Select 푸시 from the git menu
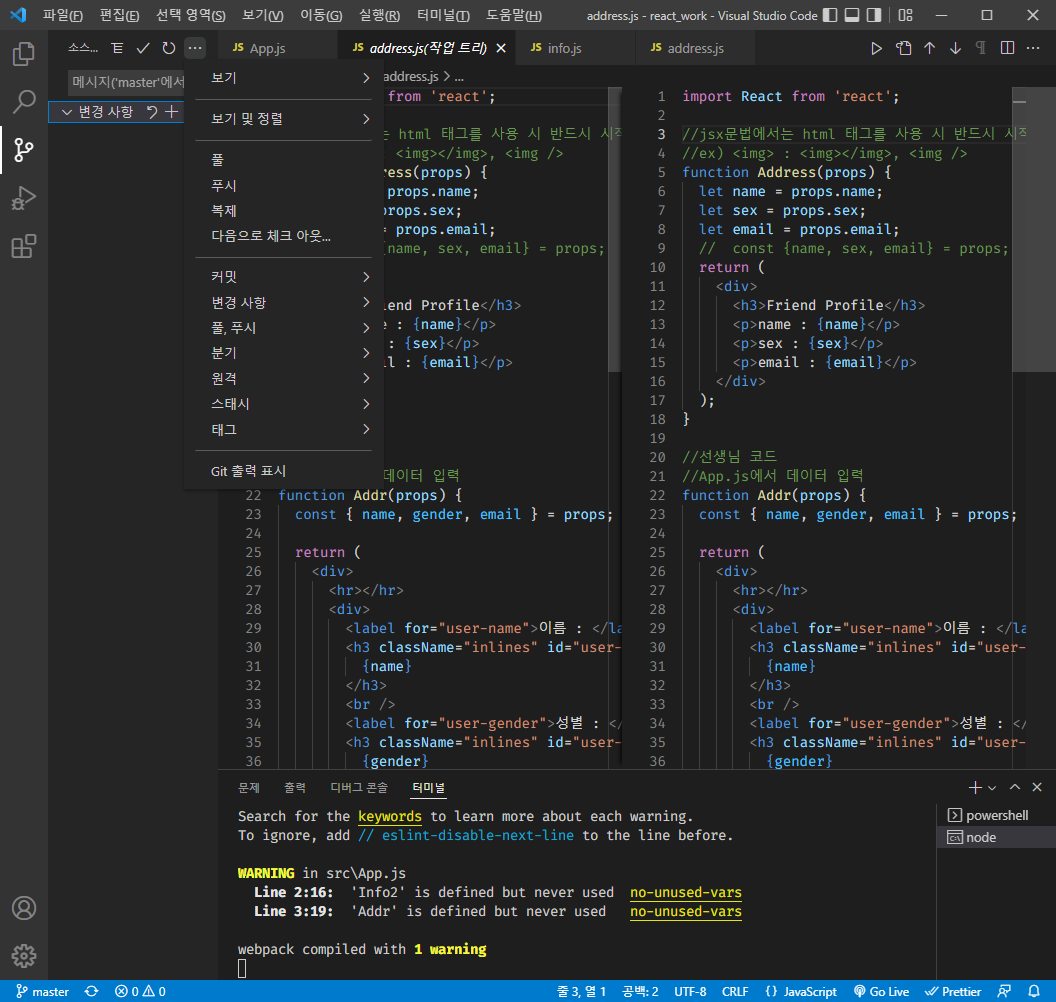 284,186
